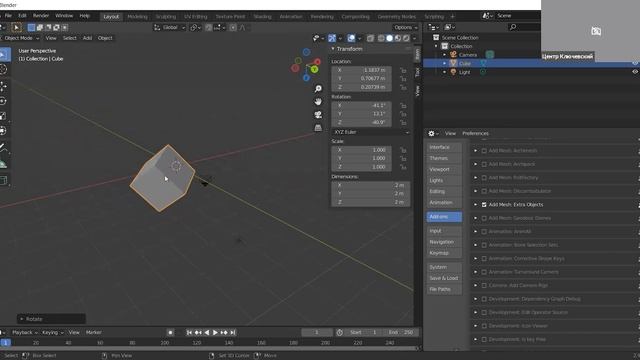This screenshot has width=640, height=360.
Task: Click the red X axis on navigation gizmo
Action: 317,62
